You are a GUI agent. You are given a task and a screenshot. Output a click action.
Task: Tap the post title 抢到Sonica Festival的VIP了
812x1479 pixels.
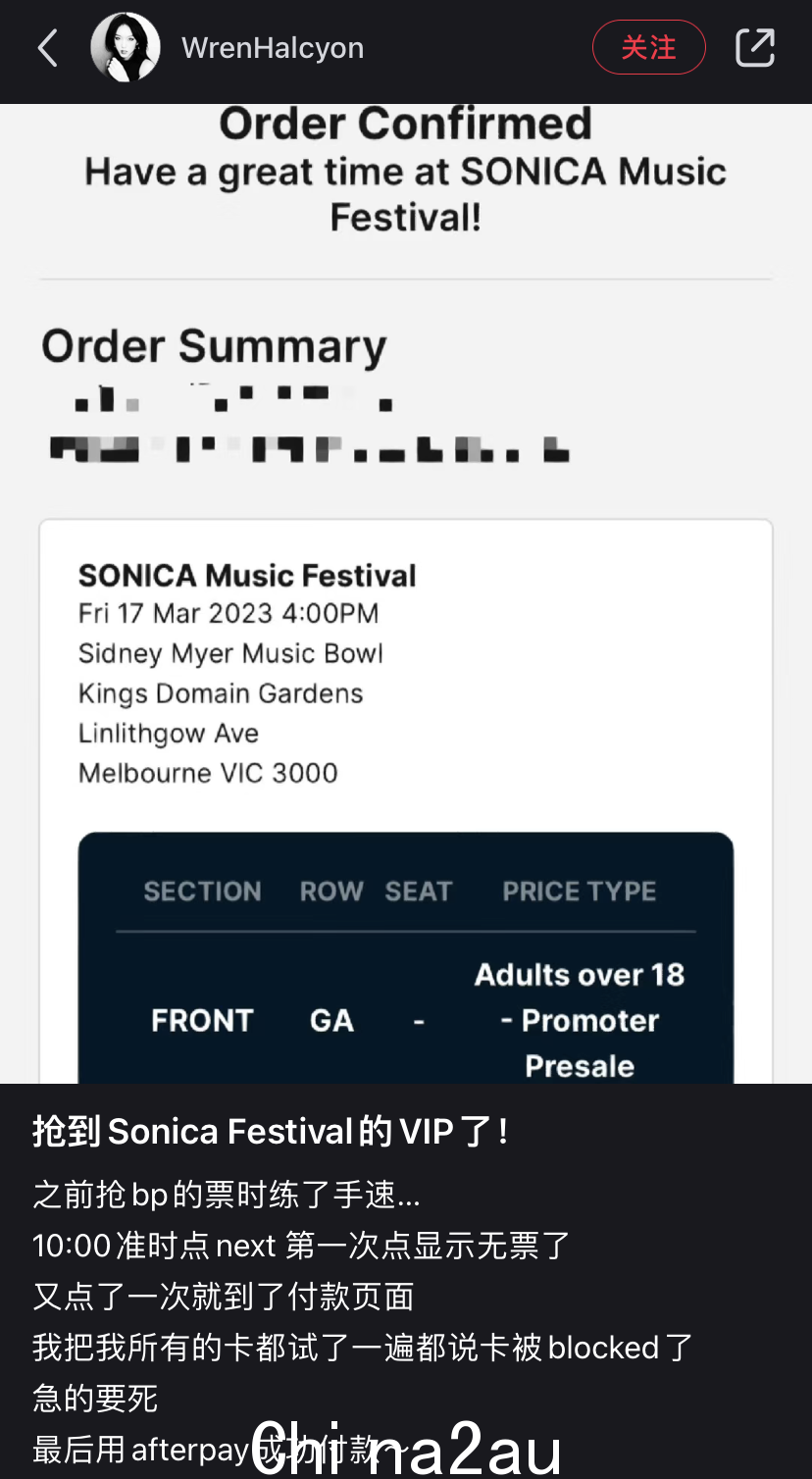tap(272, 1132)
